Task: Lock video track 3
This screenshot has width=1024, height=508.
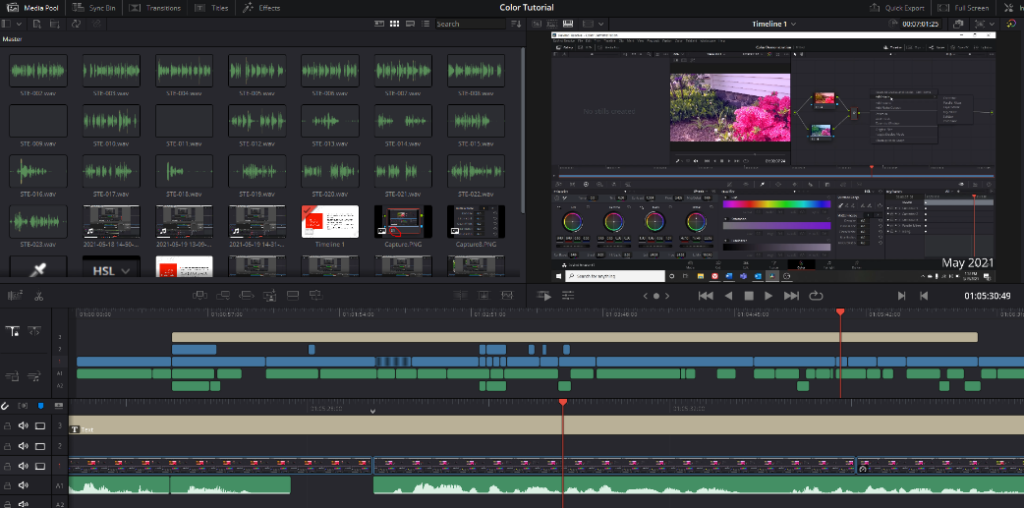Action: pyautogui.click(x=7, y=426)
